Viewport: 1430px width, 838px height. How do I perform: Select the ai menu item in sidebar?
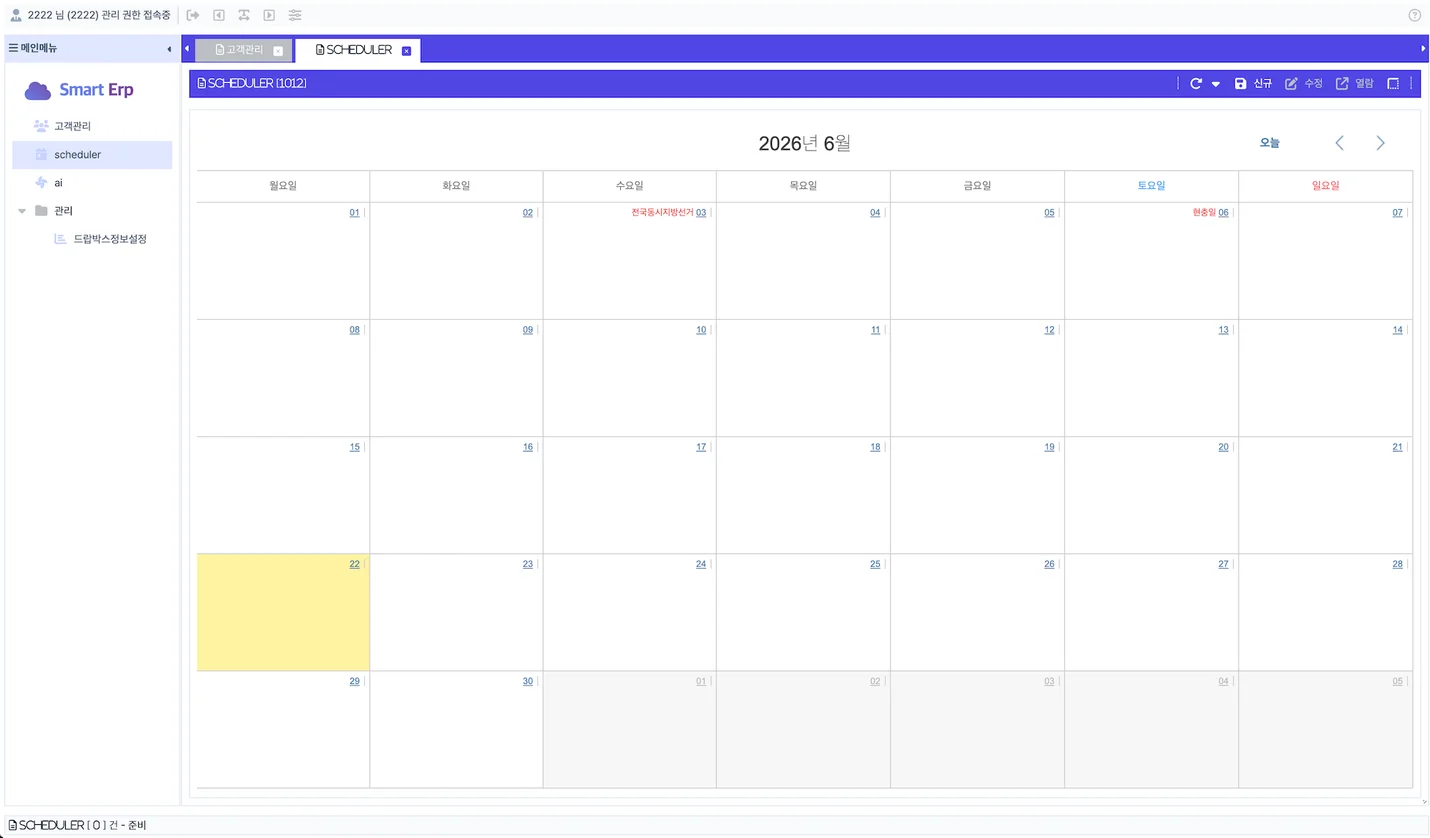click(58, 183)
